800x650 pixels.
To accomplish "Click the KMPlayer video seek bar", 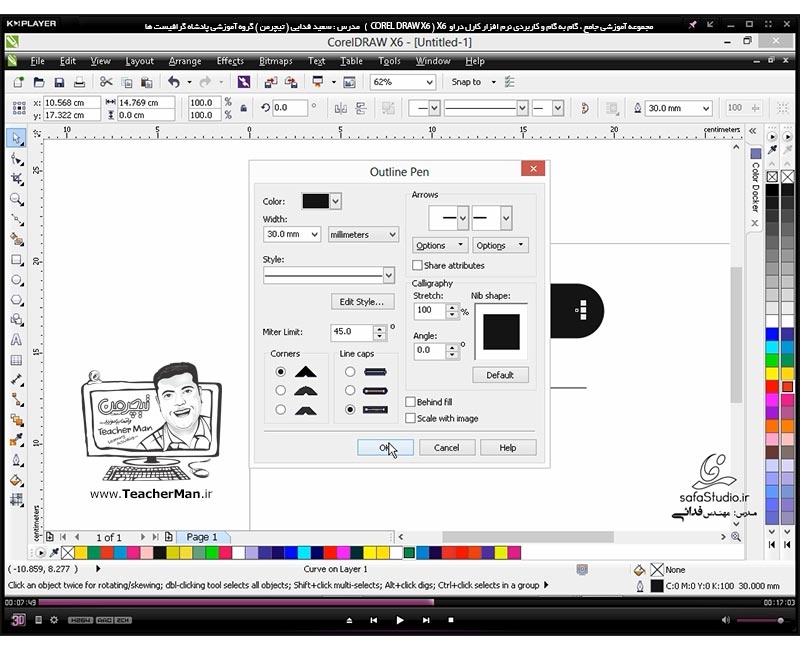I will pyautogui.click(x=399, y=602).
